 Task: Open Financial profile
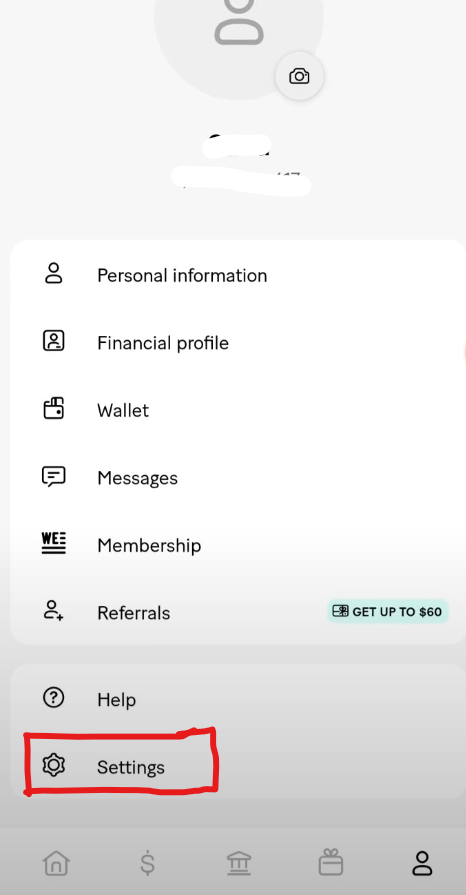click(238, 343)
